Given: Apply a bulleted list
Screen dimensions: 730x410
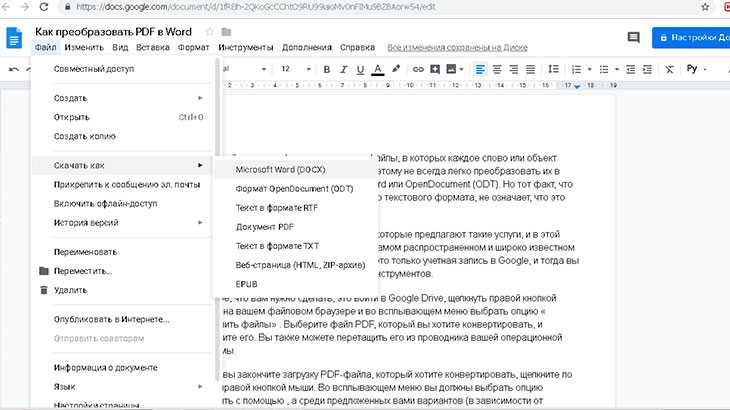Looking at the screenshot, I should tap(604, 69).
